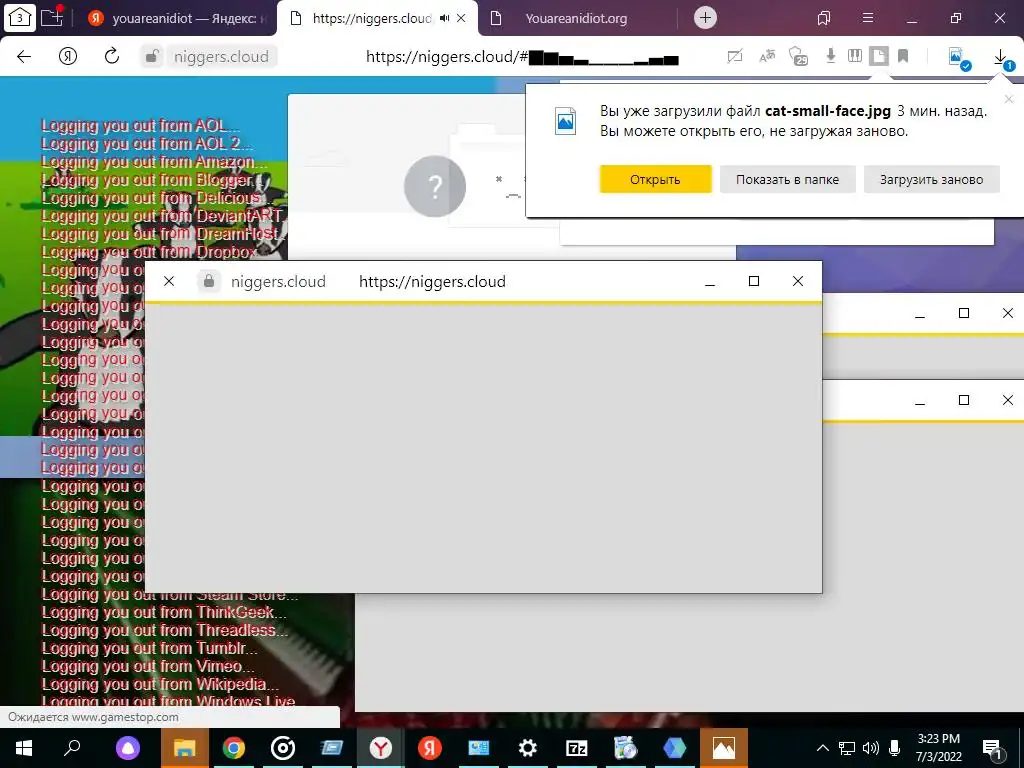1024x768 pixels.
Task: Open Windows taskbar search
Action: coord(72,748)
